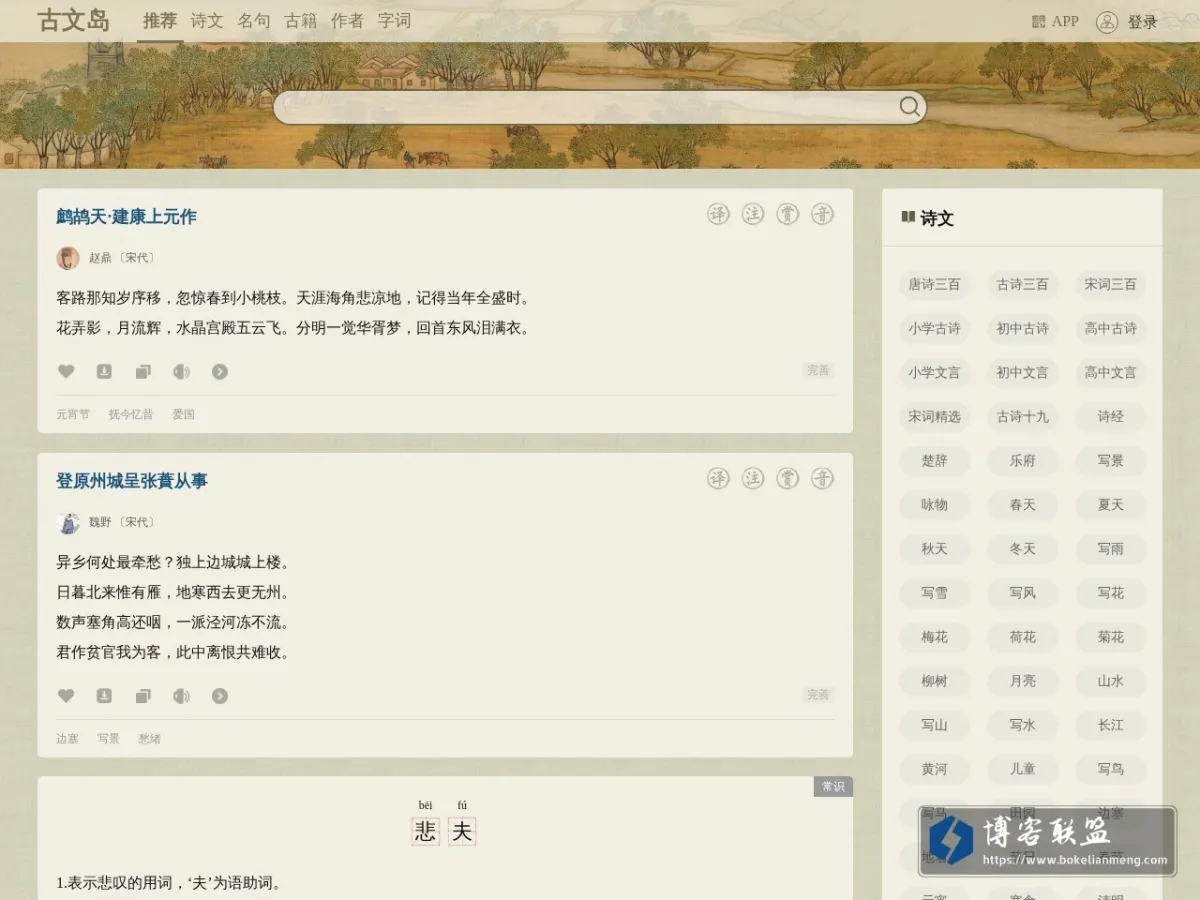1200x900 pixels.
Task: Choose the 小学古诗 category
Action: [934, 328]
